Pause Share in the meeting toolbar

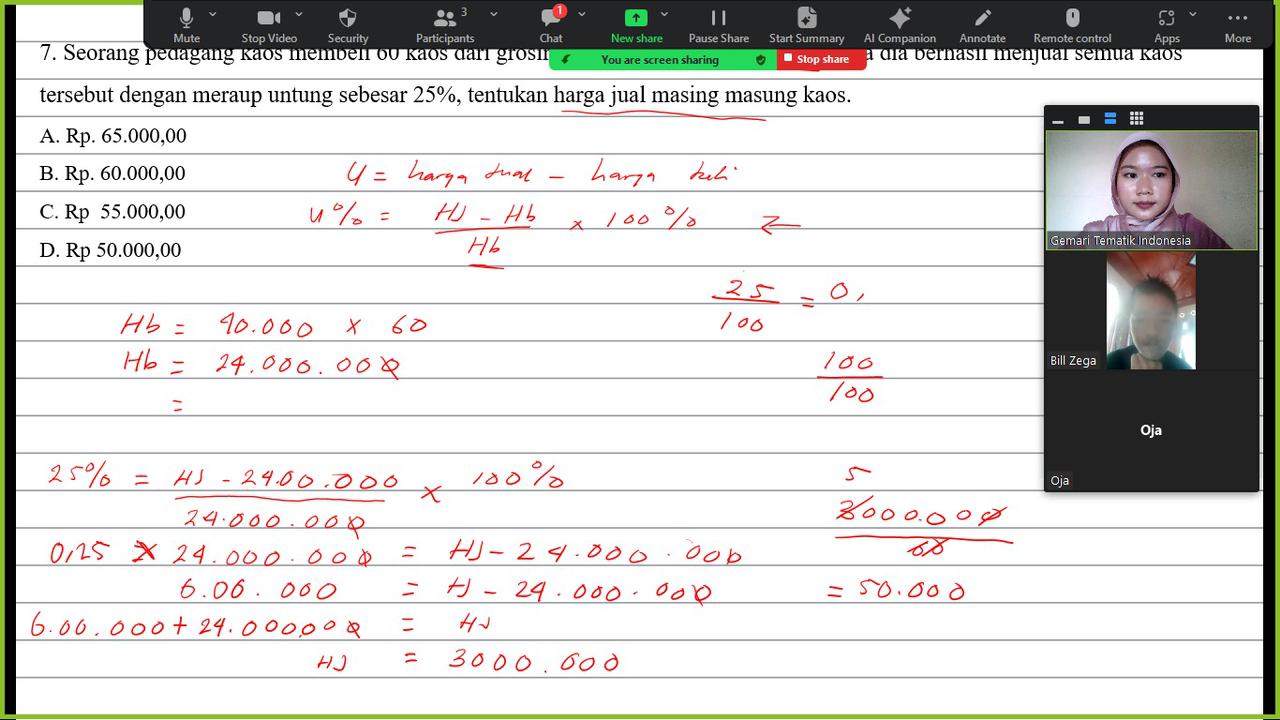pyautogui.click(x=718, y=18)
